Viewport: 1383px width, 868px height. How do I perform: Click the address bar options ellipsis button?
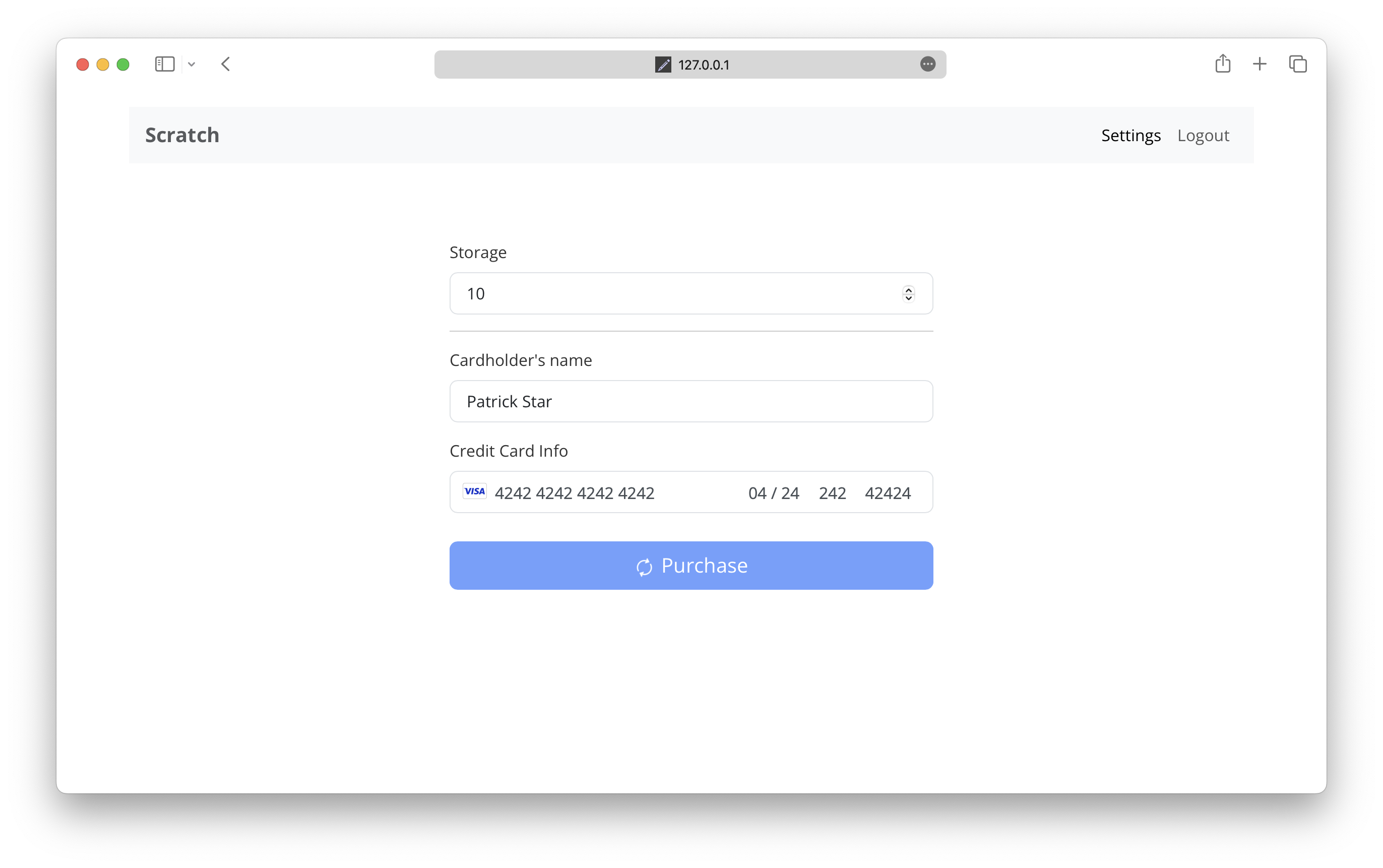tap(928, 63)
